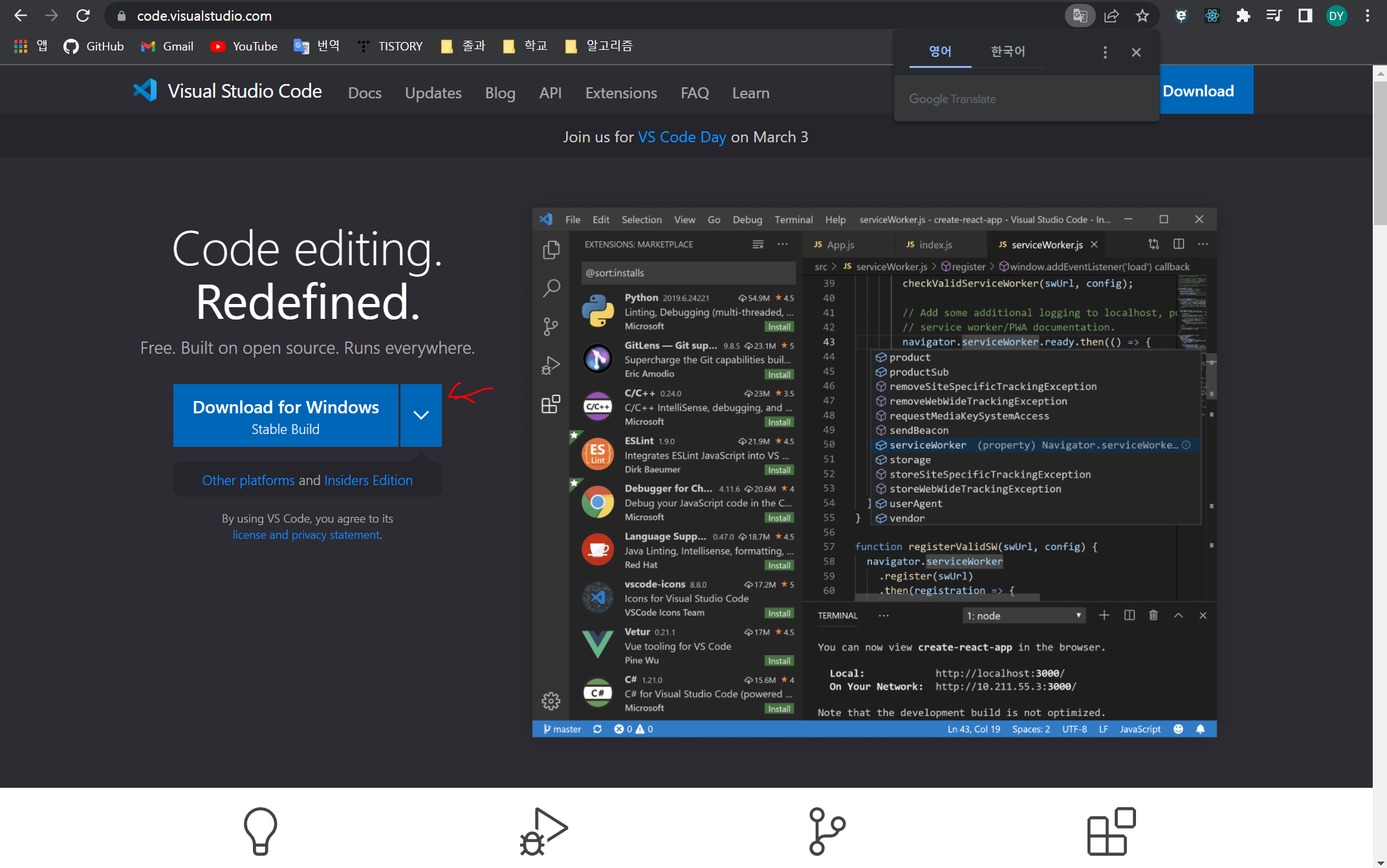Open the Chrome main menu
This screenshot has width=1387, height=868.
click(x=1367, y=16)
